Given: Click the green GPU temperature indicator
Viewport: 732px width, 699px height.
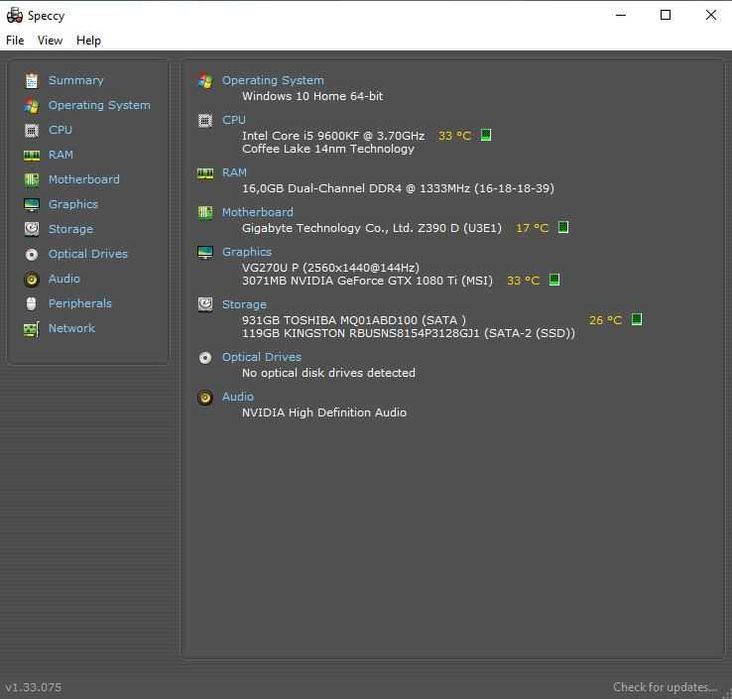Looking at the screenshot, I should [x=554, y=280].
